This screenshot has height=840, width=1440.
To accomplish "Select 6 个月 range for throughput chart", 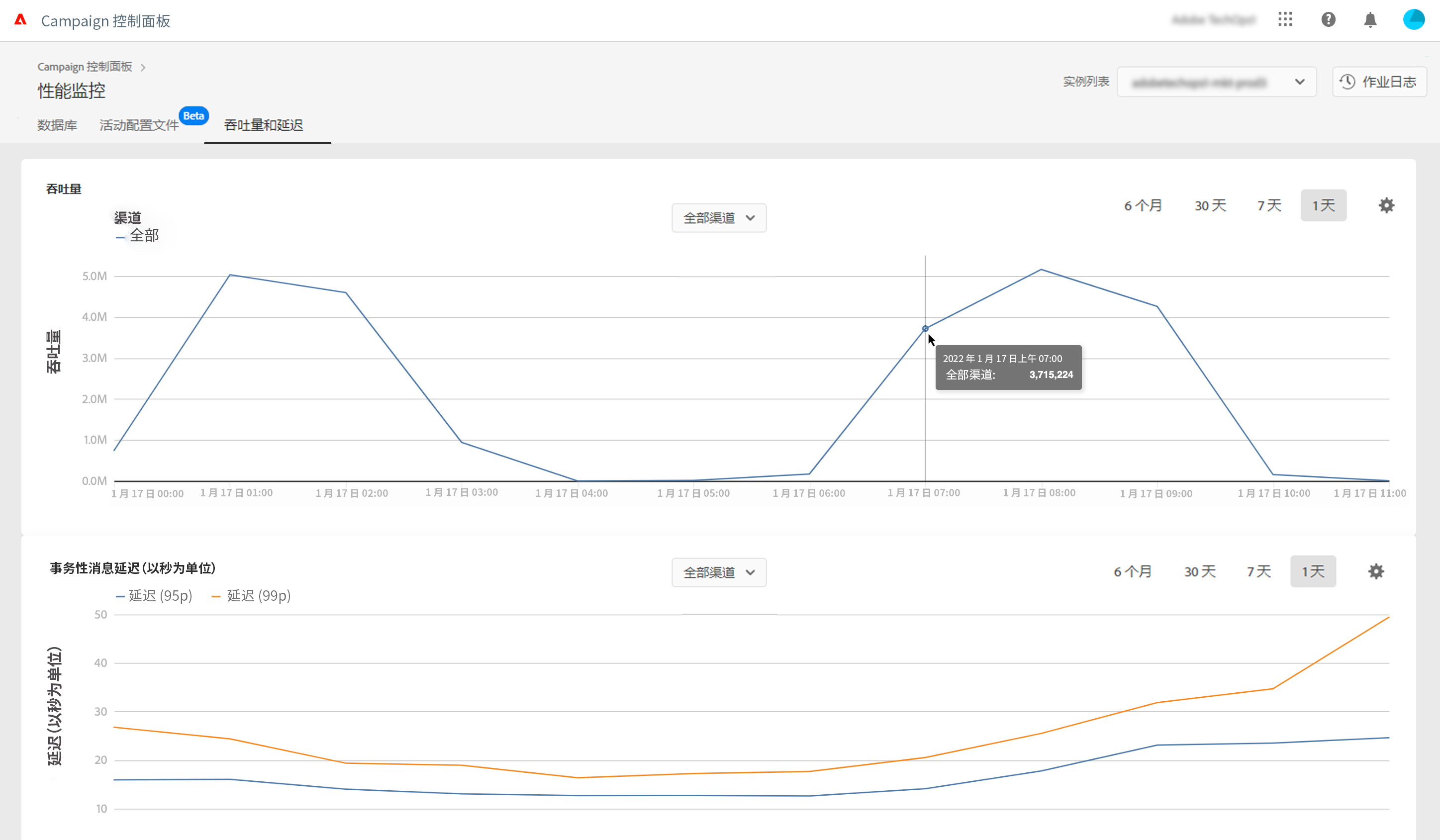I will point(1143,206).
